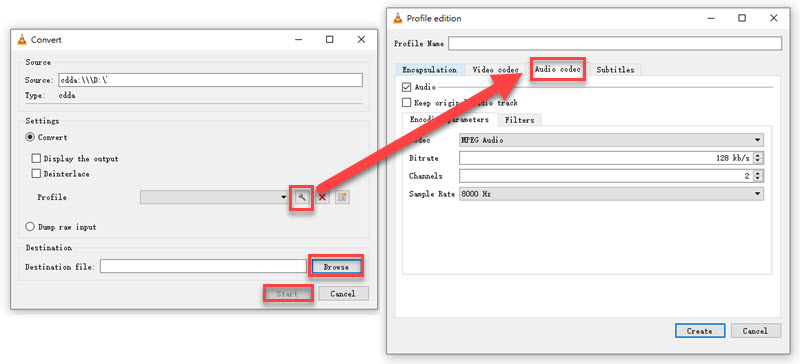800x364 pixels.
Task: Enable the Deinterlace checkbox
Action: click(36, 174)
